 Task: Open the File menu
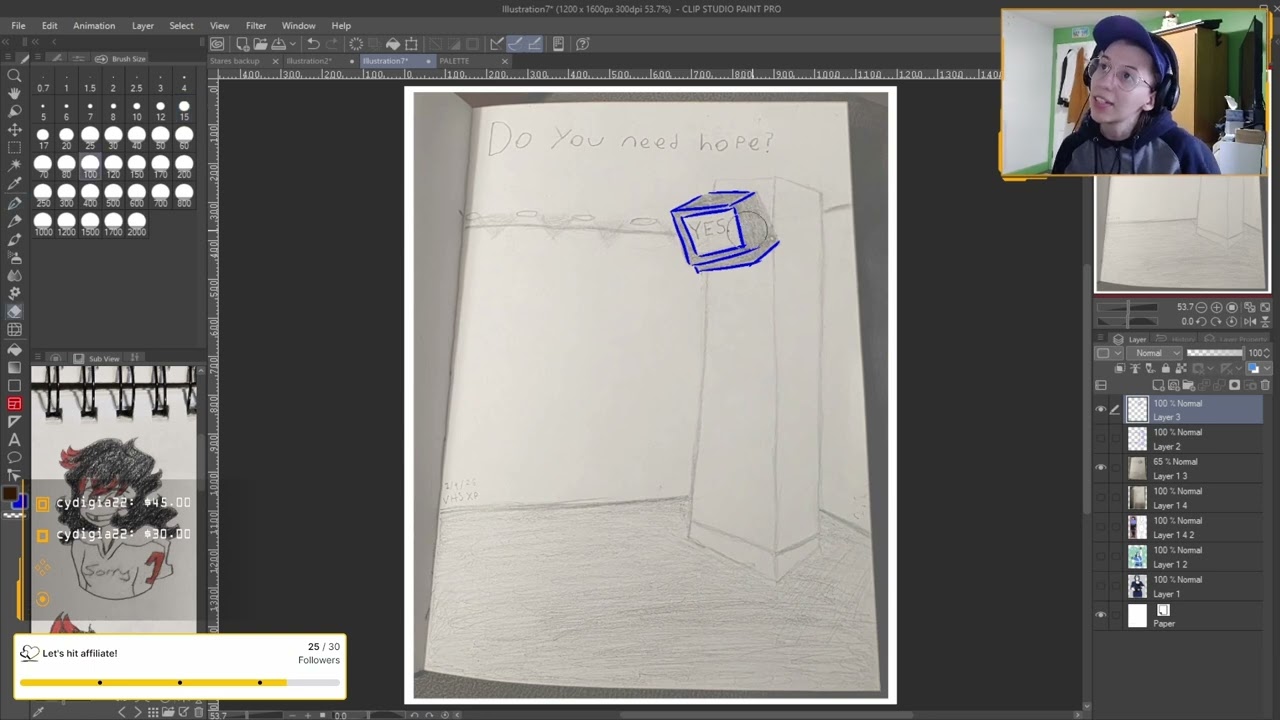pos(18,25)
